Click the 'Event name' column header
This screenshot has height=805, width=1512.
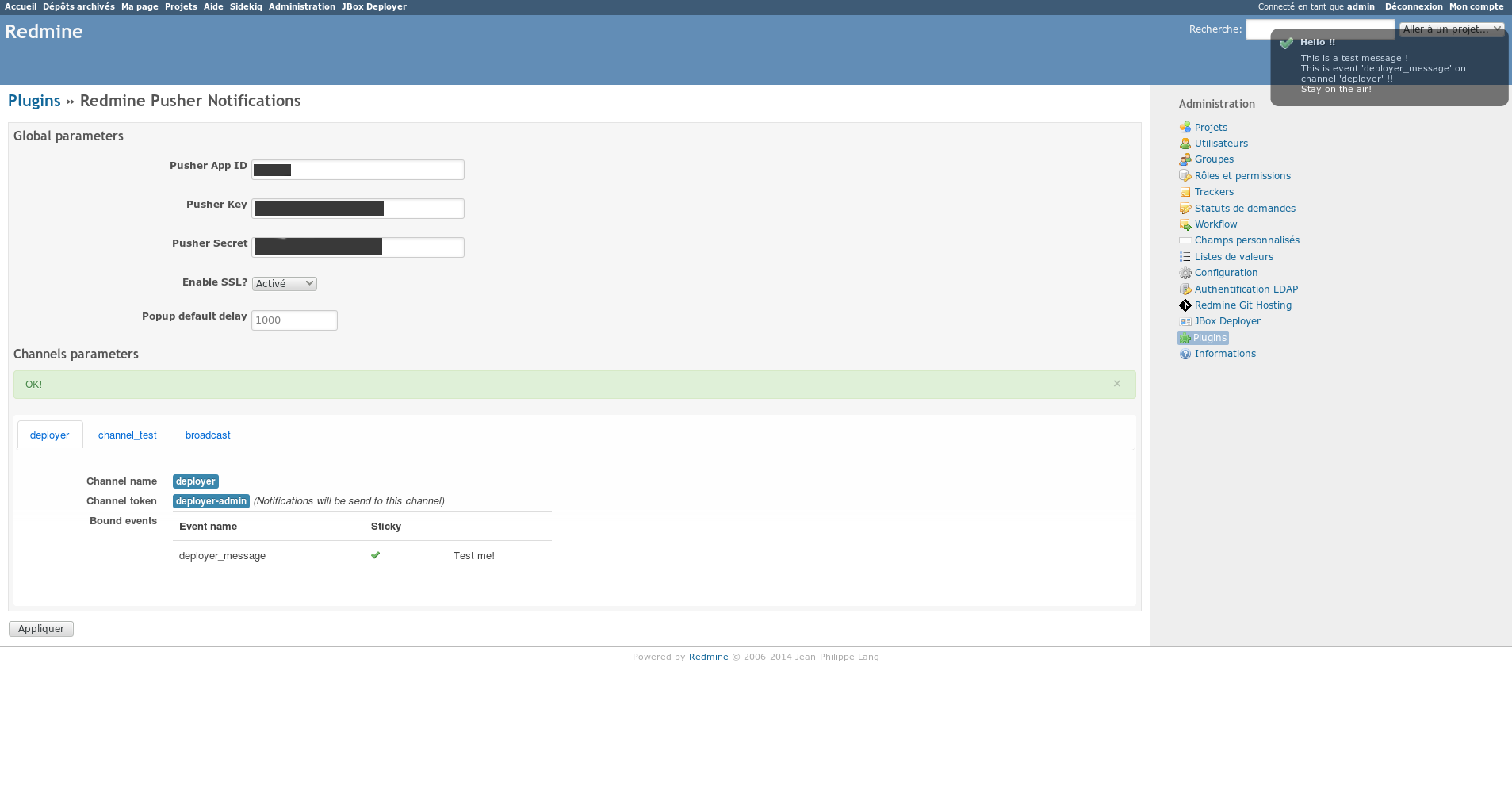[208, 527]
